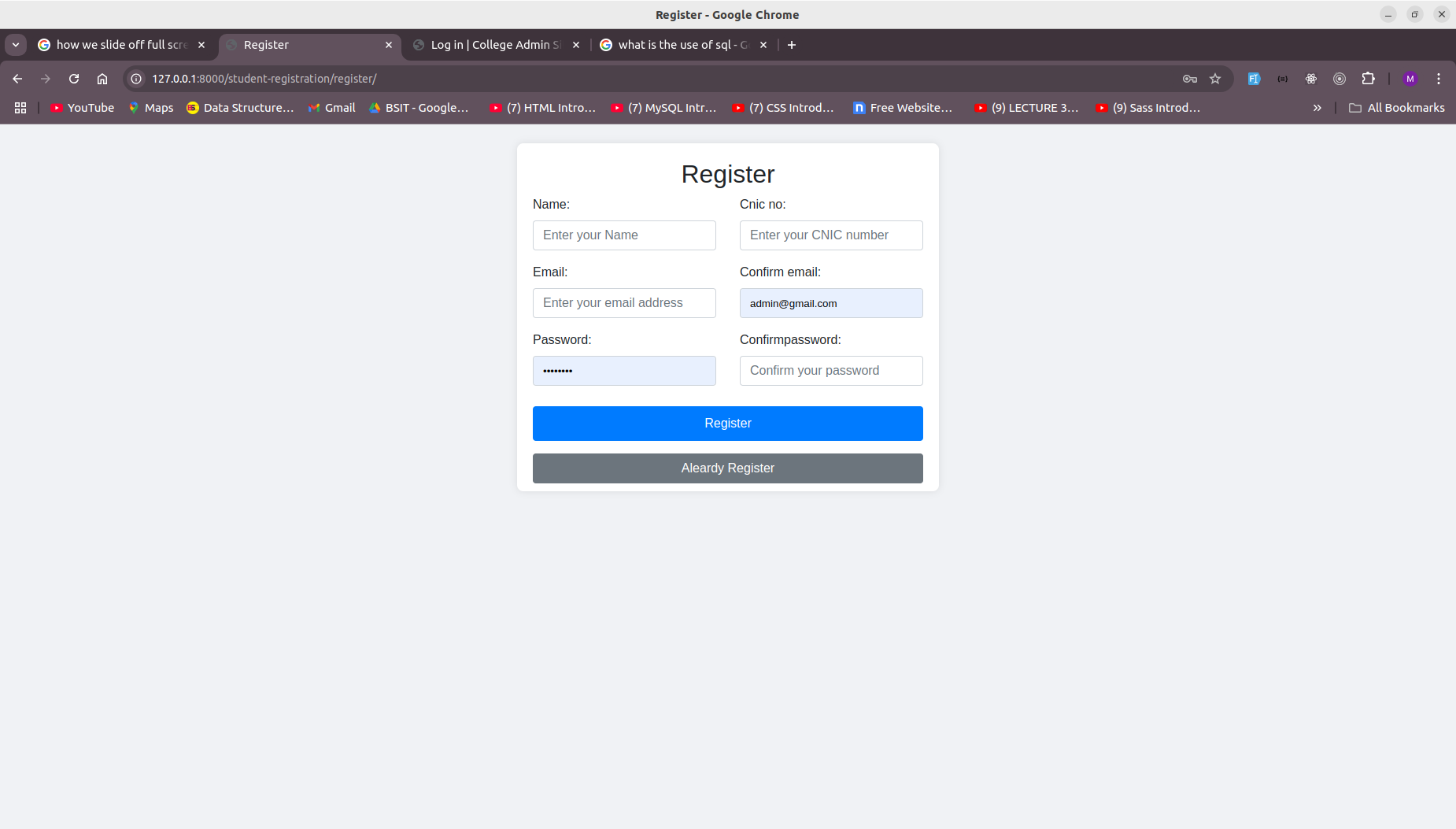Expand the tab search dropdown
The width and height of the screenshot is (1456, 829).
(x=16, y=45)
